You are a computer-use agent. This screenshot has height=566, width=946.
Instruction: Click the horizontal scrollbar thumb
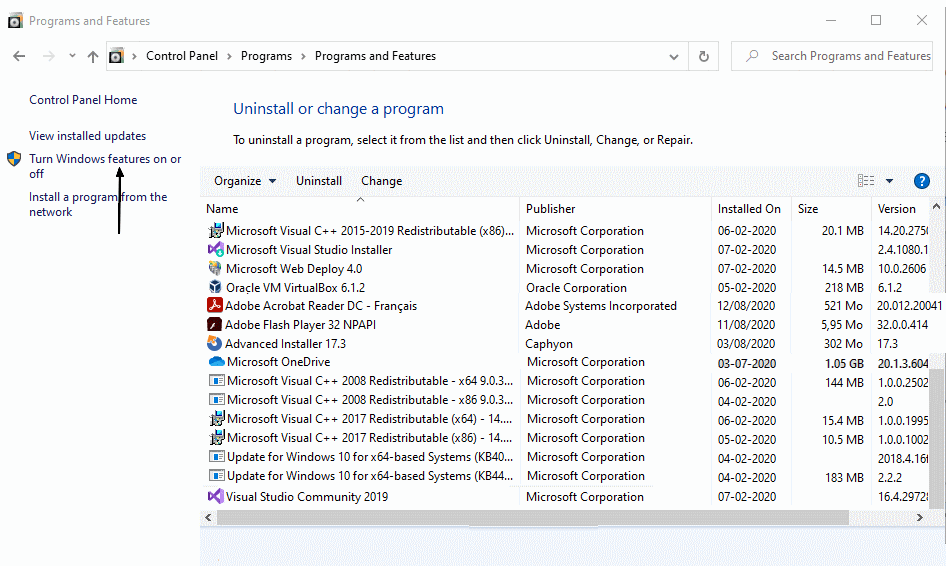pyautogui.click(x=533, y=517)
